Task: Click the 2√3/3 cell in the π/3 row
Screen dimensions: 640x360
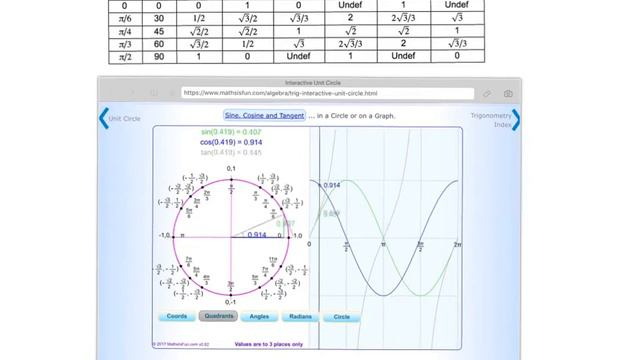Action: coord(350,44)
